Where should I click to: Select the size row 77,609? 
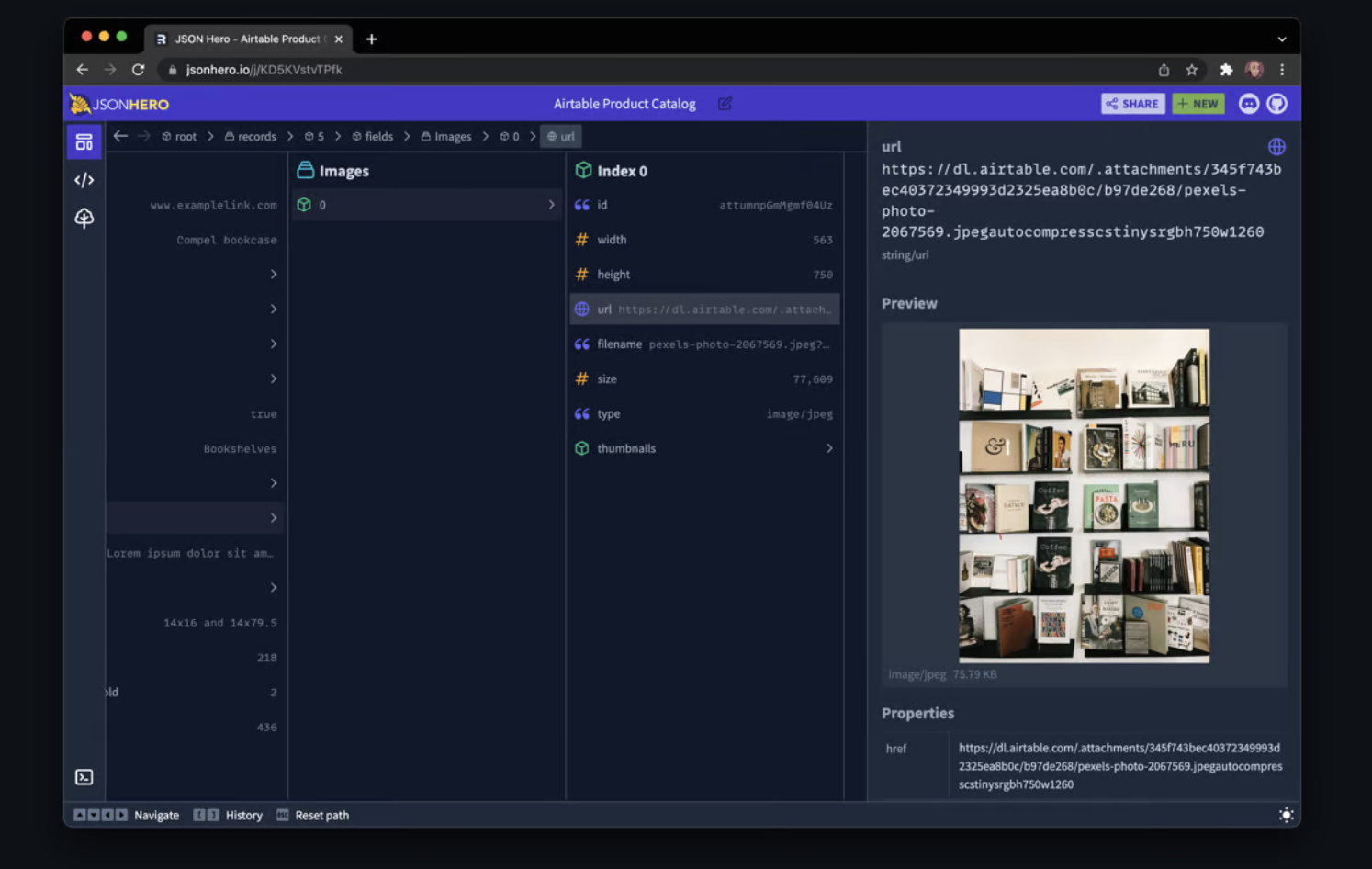(x=704, y=378)
